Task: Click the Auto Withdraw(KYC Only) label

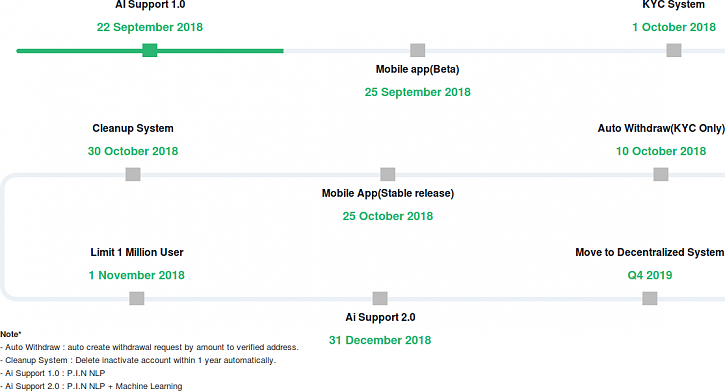Action: click(661, 128)
